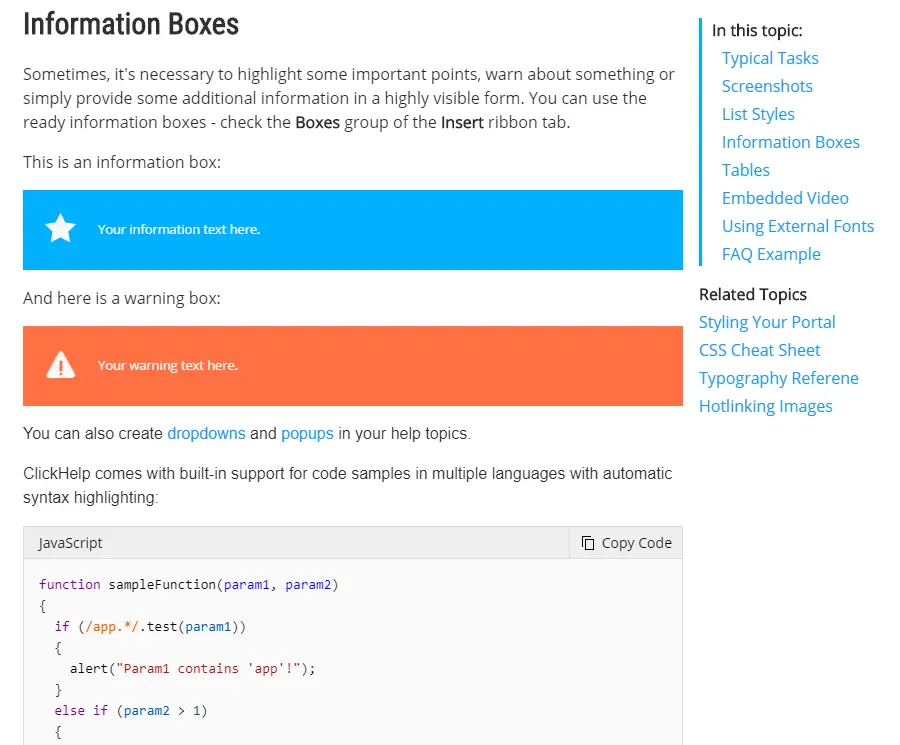Go to Using External Fonts
Viewport: 900px width, 745px height.
click(x=798, y=226)
